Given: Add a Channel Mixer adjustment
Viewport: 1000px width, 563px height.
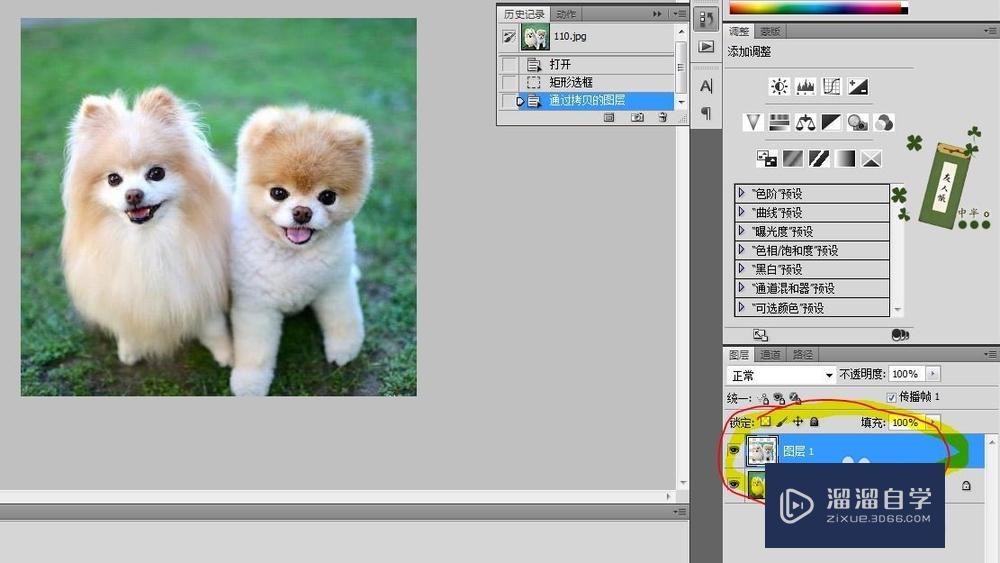Looking at the screenshot, I should click(884, 122).
